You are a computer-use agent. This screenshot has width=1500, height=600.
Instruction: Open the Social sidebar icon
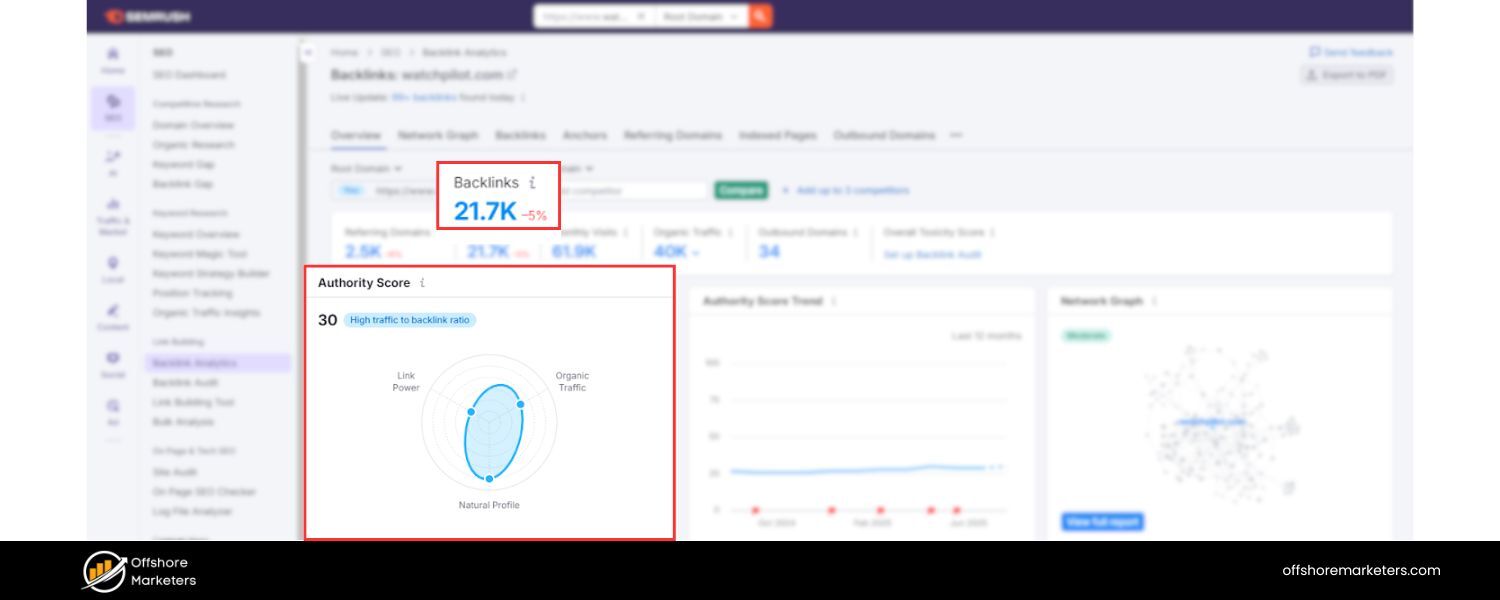tap(113, 358)
